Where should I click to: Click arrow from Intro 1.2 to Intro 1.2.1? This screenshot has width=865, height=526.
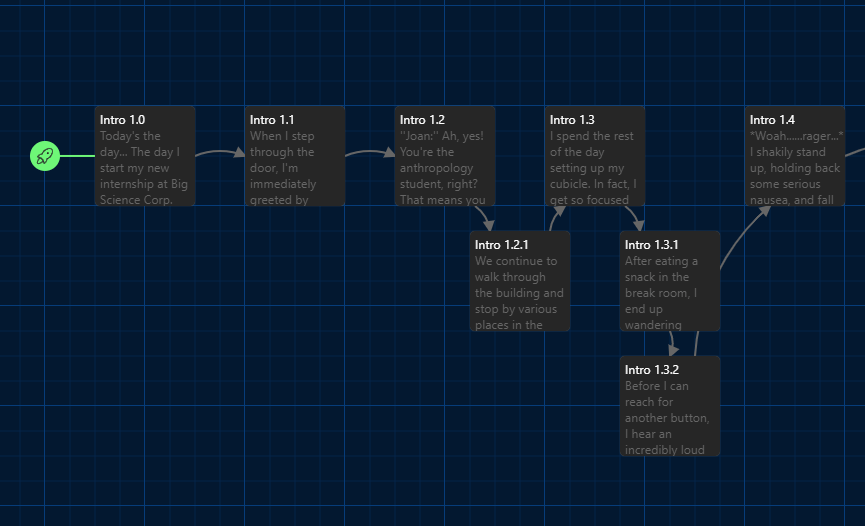coord(484,216)
